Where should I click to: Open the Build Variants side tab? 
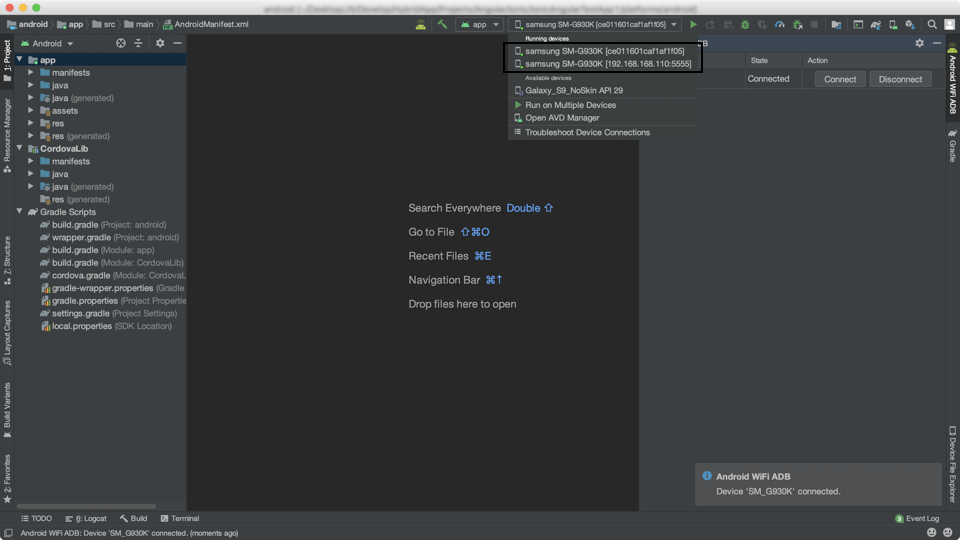(7, 410)
